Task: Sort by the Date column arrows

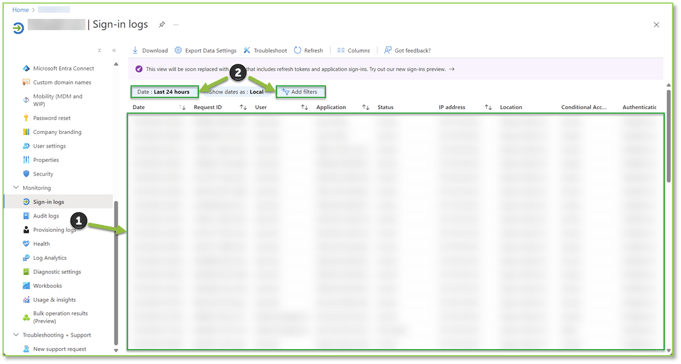Action: pyautogui.click(x=182, y=107)
